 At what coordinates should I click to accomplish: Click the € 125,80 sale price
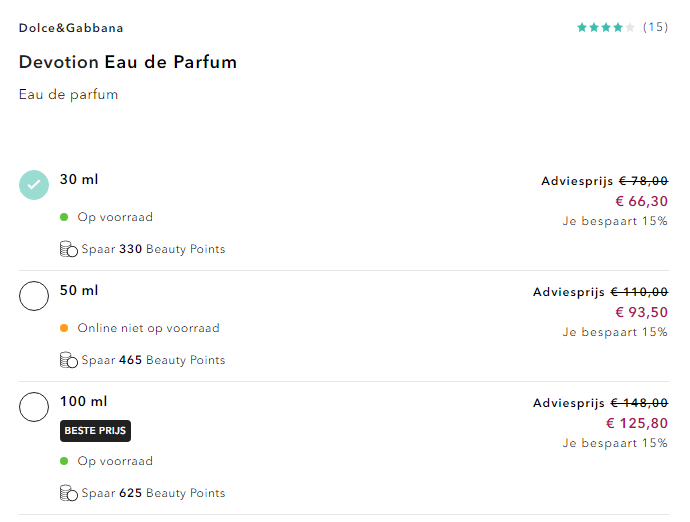click(637, 423)
